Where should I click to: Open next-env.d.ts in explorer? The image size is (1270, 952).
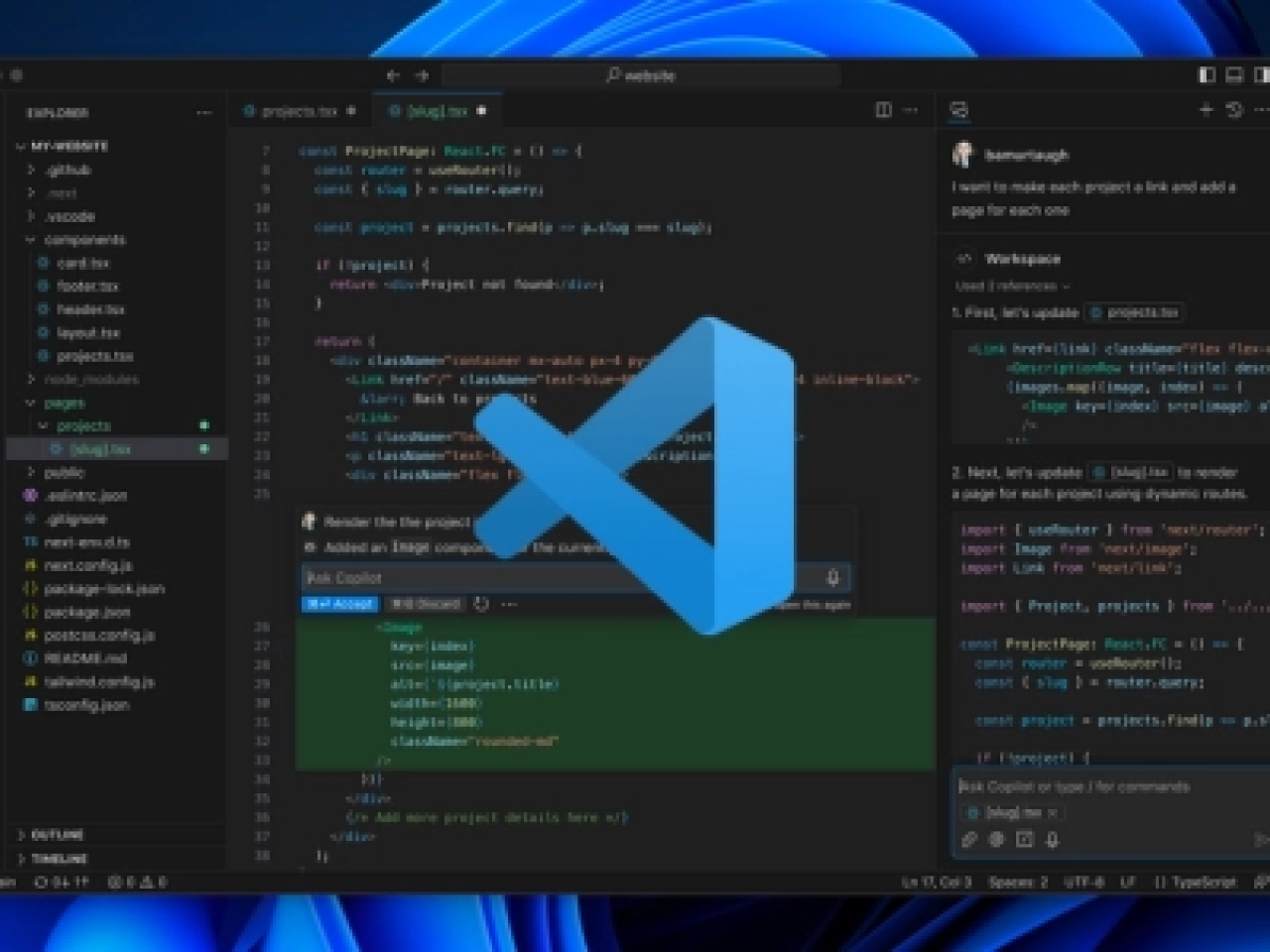[117, 542]
